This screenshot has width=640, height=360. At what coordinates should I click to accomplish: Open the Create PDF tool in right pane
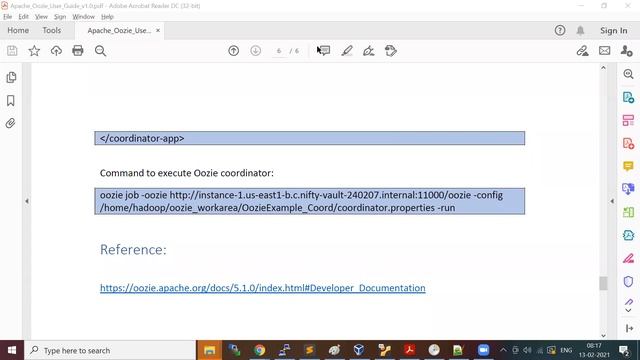coord(628,143)
